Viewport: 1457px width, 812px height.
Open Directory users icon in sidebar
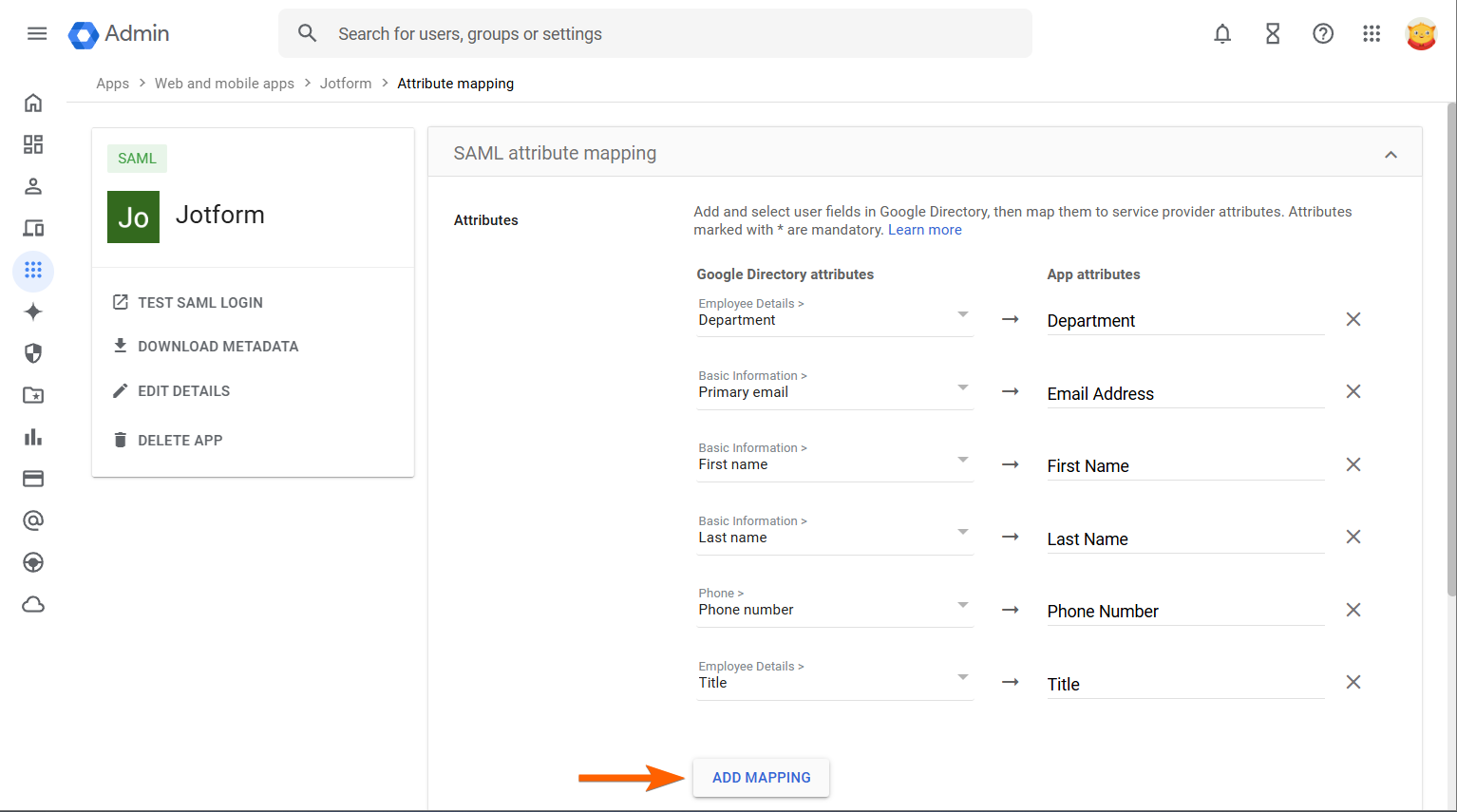pos(33,186)
